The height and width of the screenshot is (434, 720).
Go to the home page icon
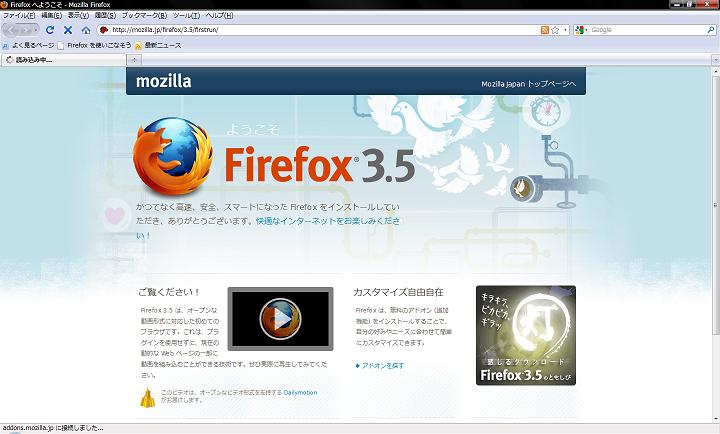click(x=86, y=30)
